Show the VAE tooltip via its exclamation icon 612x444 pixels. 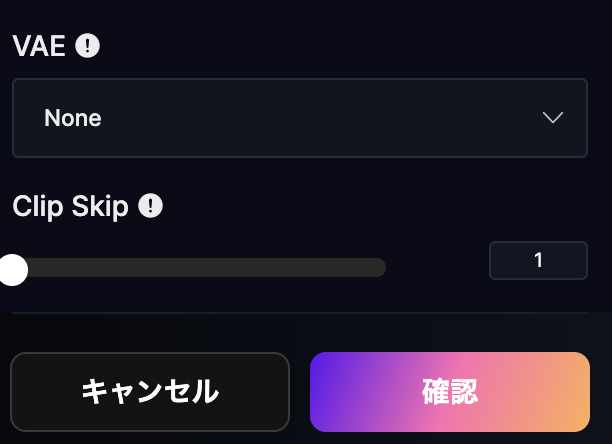point(88,46)
